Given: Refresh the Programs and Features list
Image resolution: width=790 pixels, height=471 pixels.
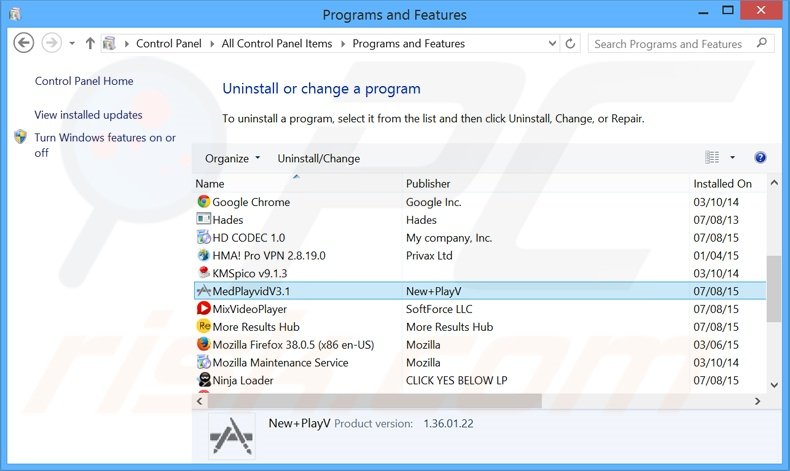Looking at the screenshot, I should [x=570, y=44].
